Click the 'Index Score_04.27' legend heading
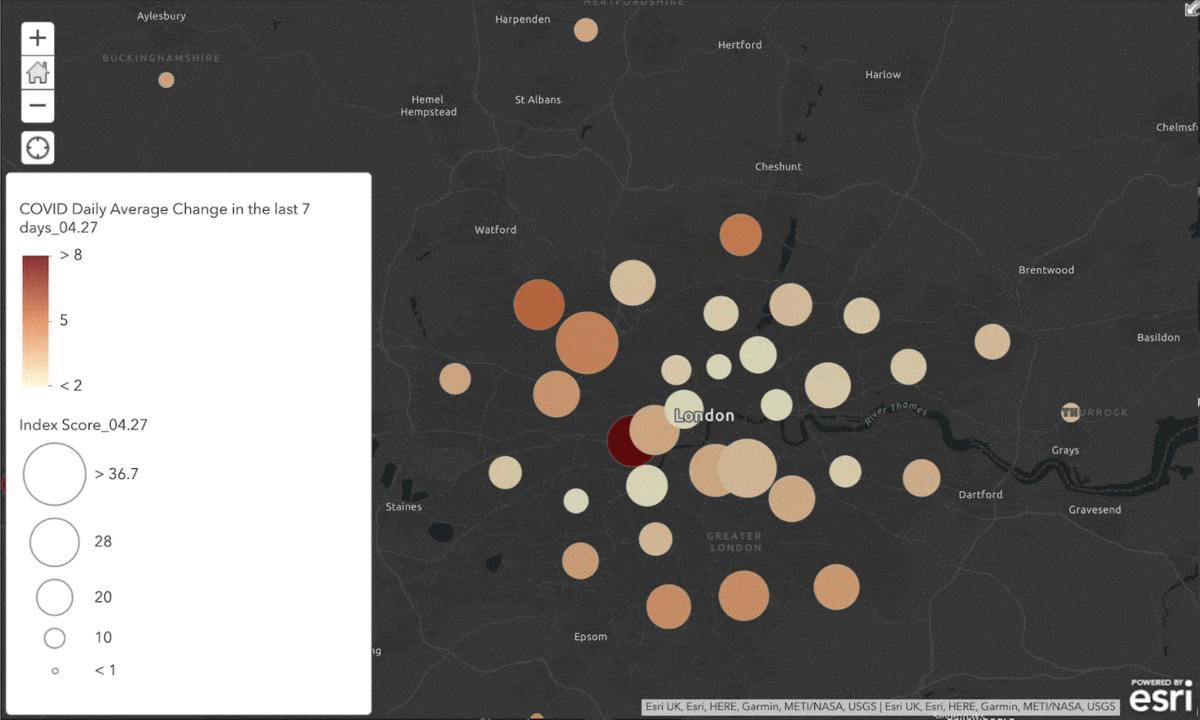This screenshot has height=720, width=1200. coord(84,424)
